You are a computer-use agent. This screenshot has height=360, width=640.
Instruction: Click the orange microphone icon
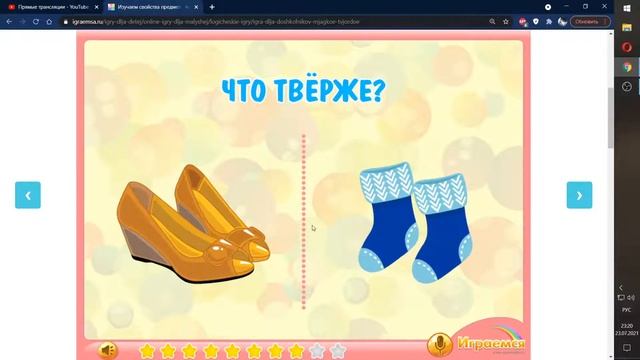click(440, 344)
